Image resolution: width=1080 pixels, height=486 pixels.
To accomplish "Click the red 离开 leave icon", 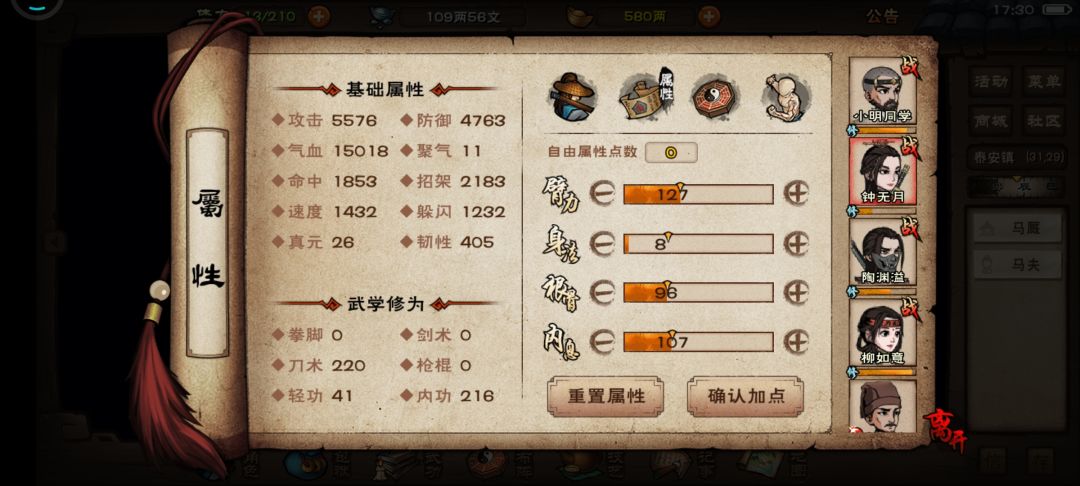I will [x=944, y=428].
